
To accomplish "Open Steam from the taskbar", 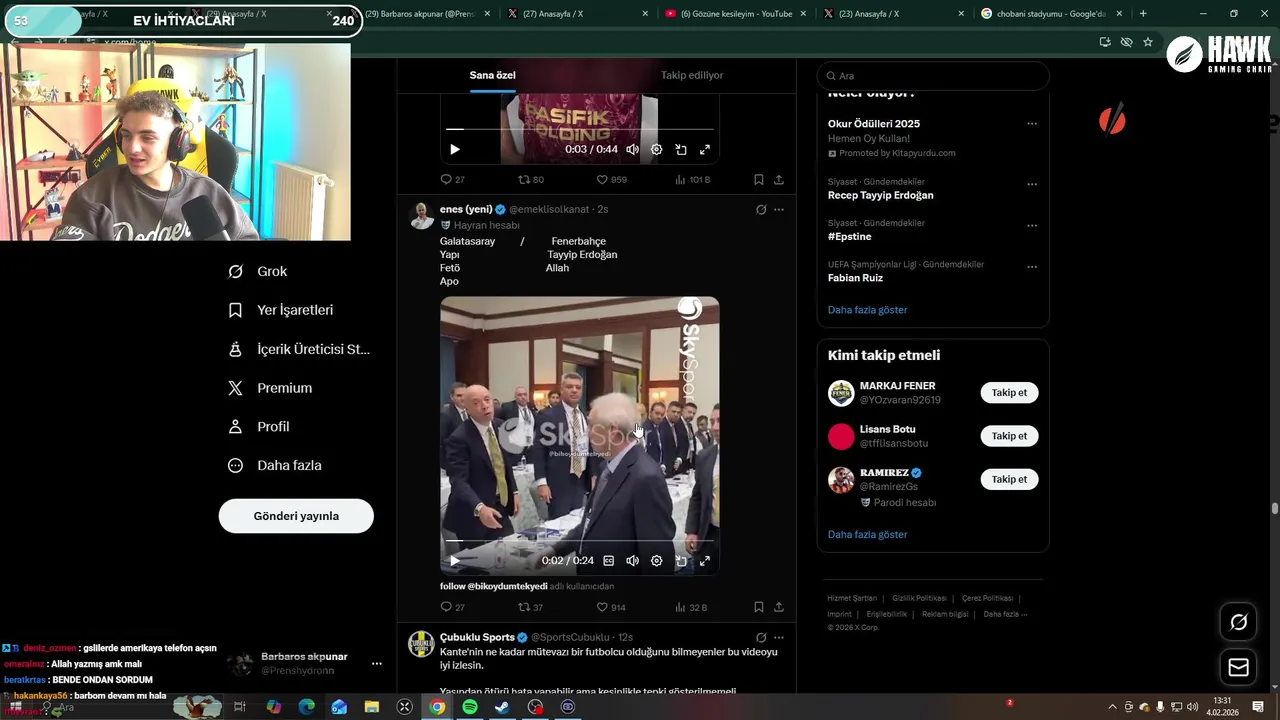I will click(502, 707).
